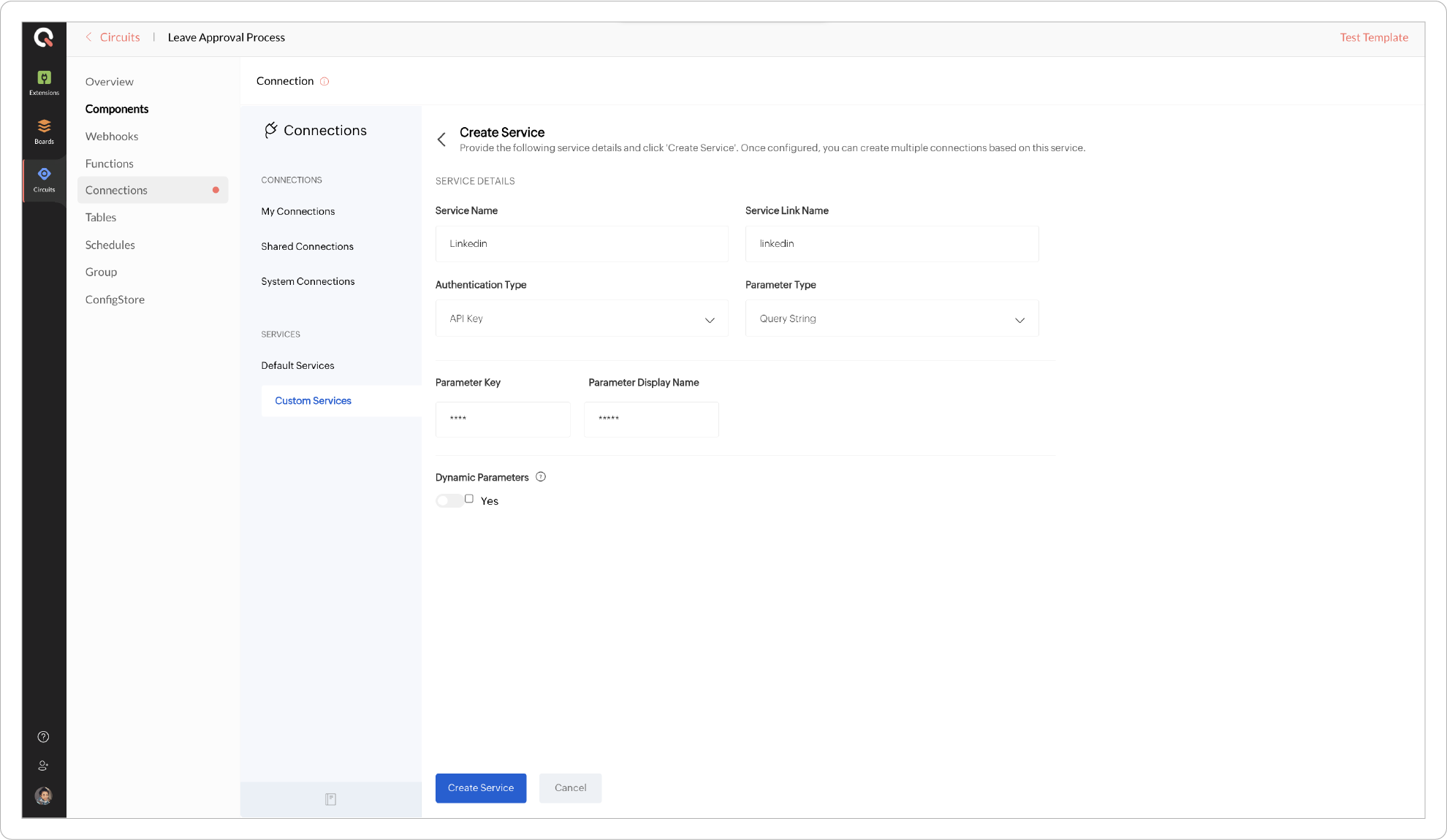1447x840 pixels.
Task: Collapse the Connections panel using bottom icon
Action: tap(330, 799)
